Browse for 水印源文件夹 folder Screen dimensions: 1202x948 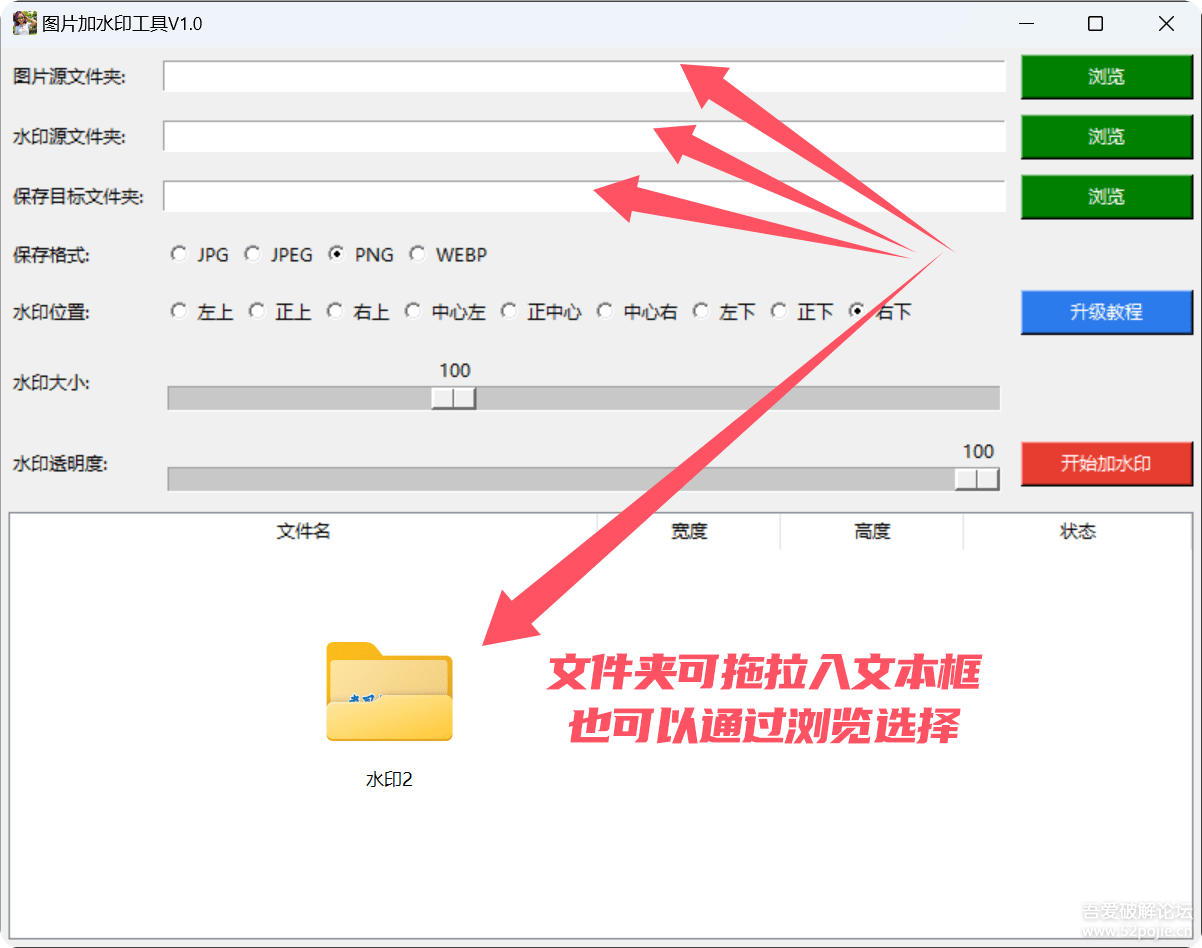pyautogui.click(x=1106, y=137)
